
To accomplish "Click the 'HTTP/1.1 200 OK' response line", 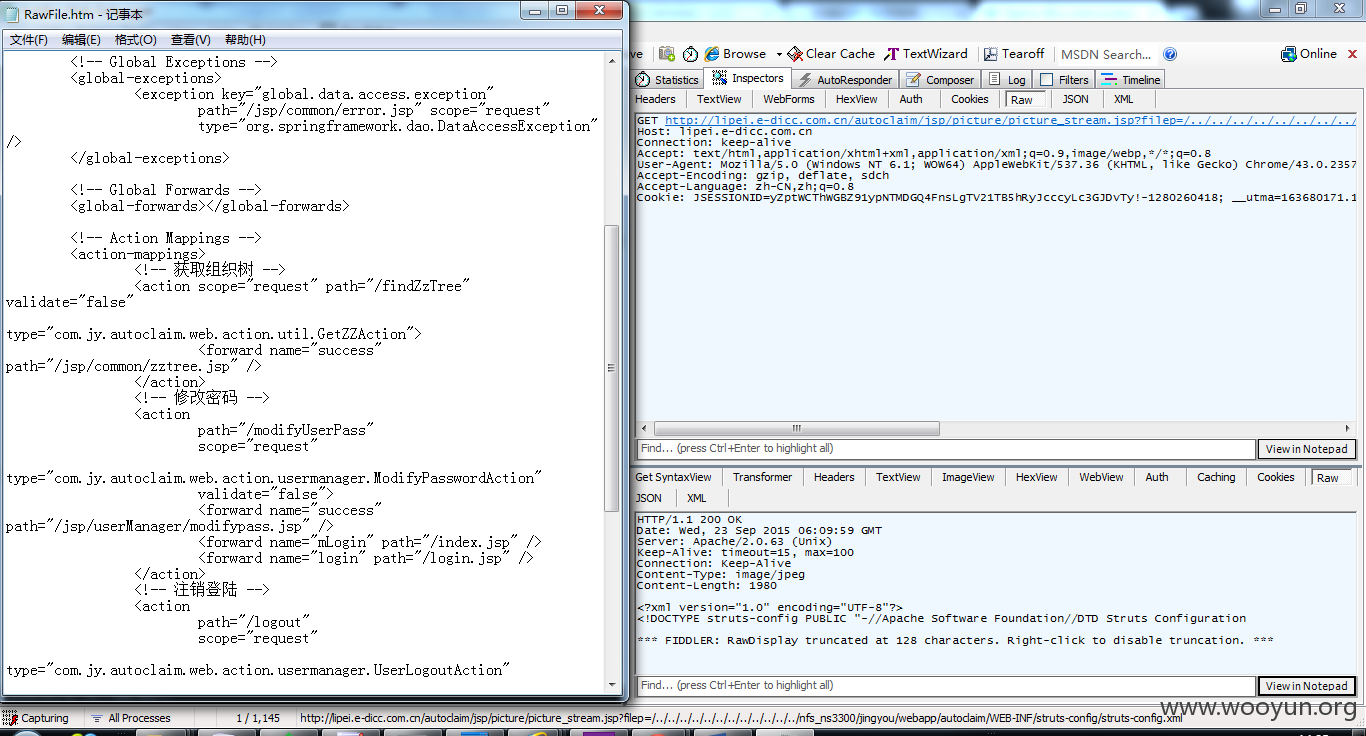I will coord(689,520).
